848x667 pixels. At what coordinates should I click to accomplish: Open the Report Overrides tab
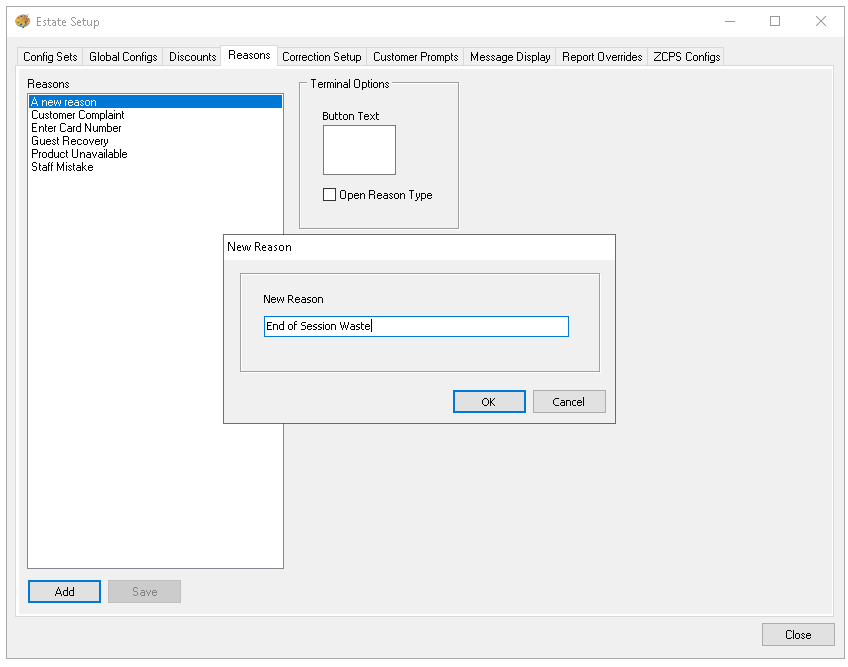click(x=602, y=57)
